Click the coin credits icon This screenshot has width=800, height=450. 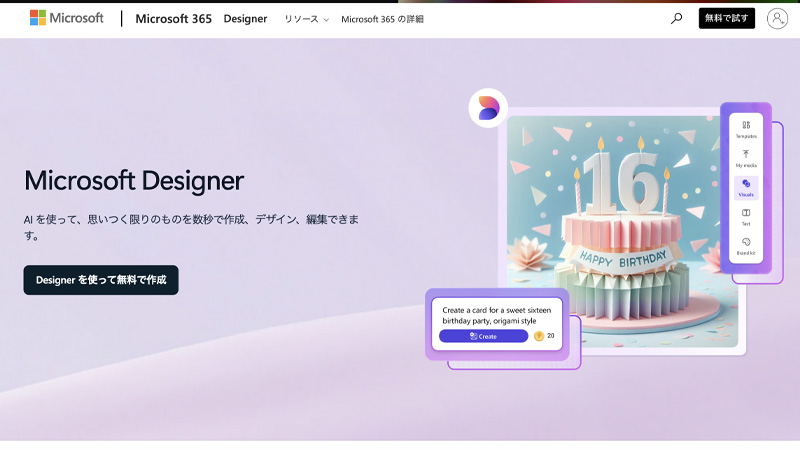(539, 336)
